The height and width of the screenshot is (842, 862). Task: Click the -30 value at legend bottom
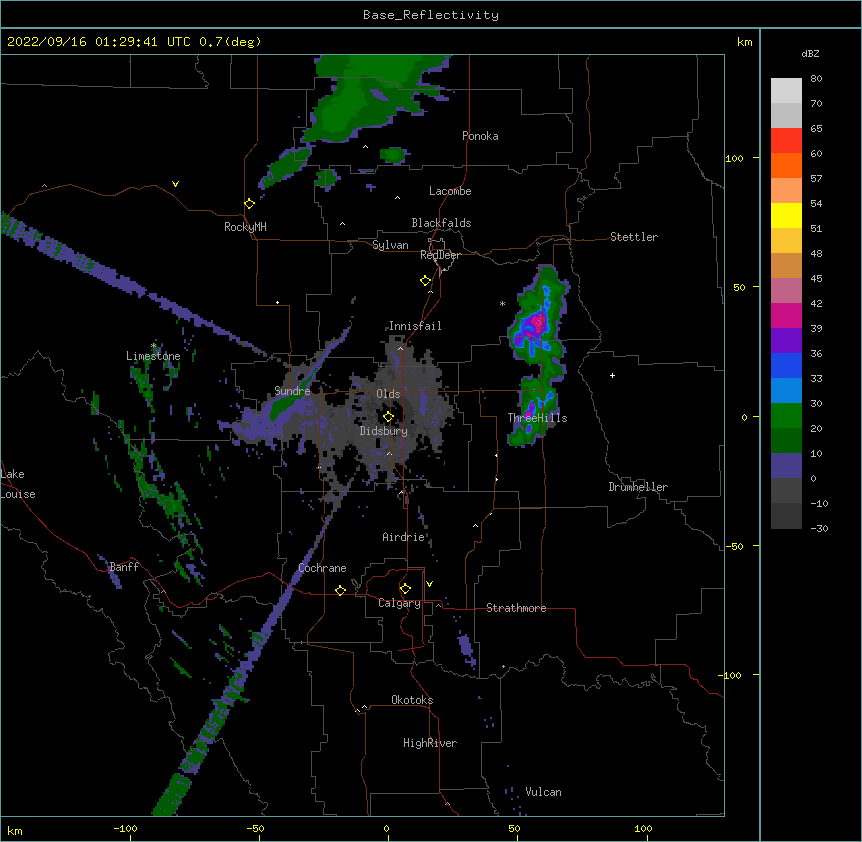point(819,528)
